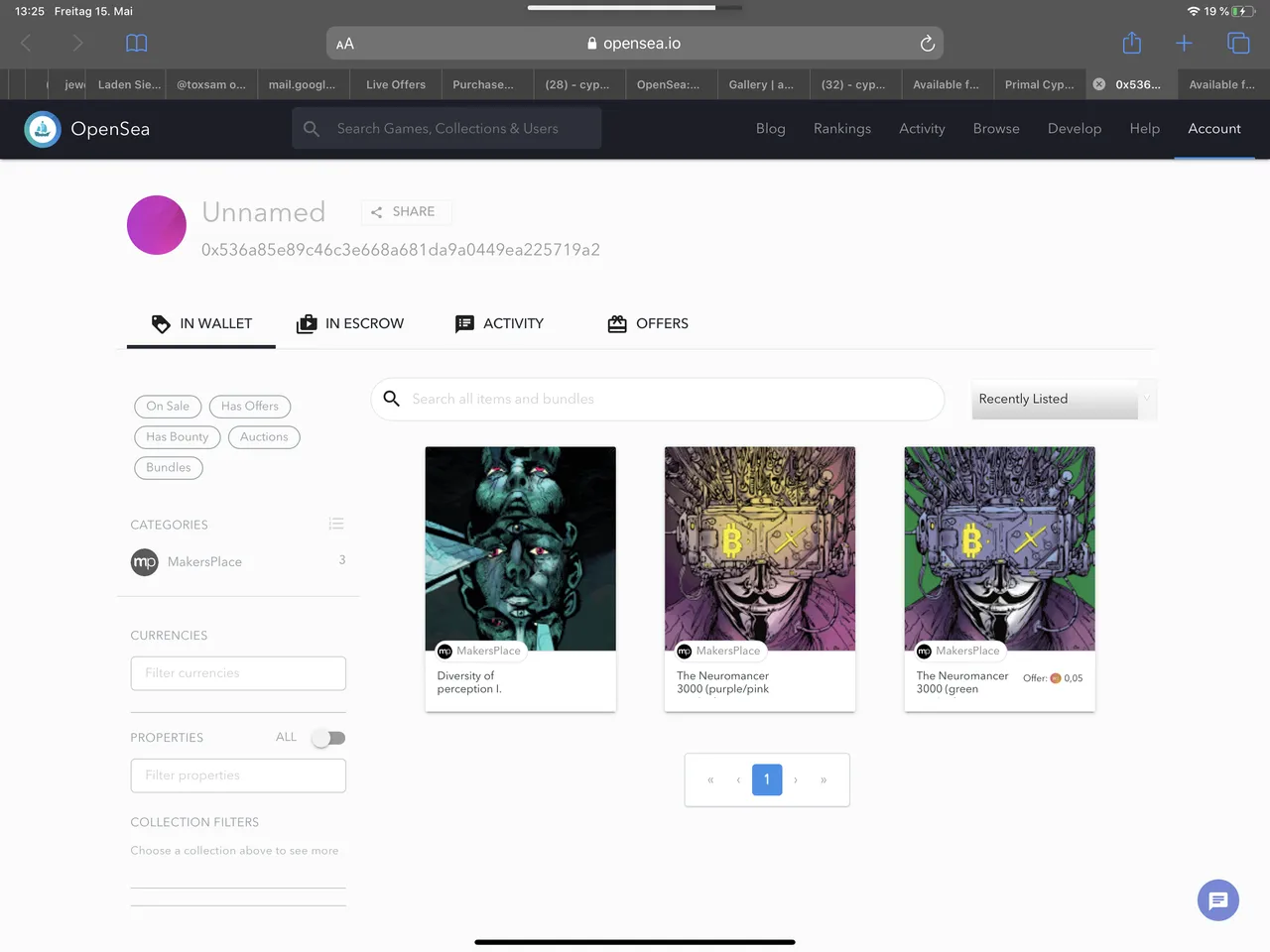Open the Recently Listed sort dropdown

1065,399
